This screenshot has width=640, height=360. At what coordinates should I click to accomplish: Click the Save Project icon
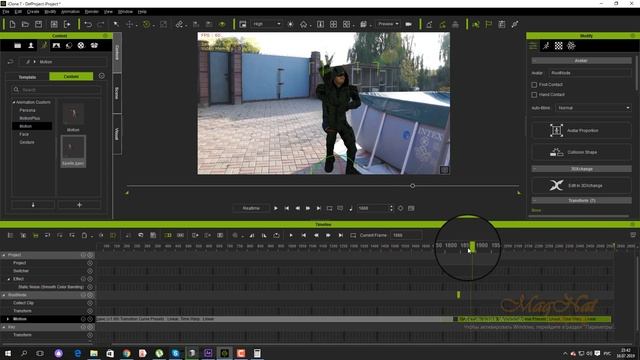pos(38,24)
